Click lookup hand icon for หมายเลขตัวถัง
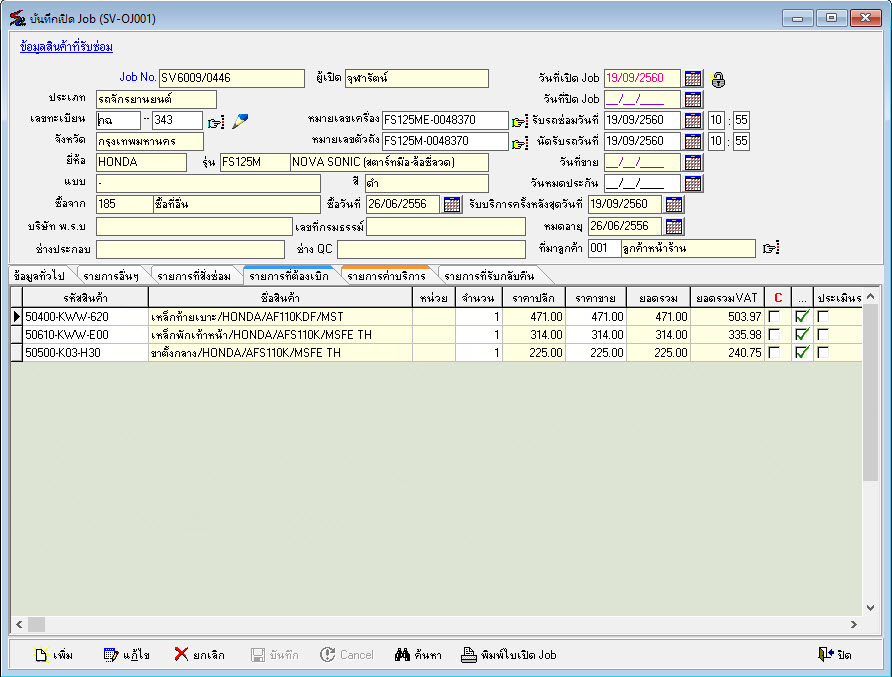The width and height of the screenshot is (892, 677). click(x=519, y=143)
